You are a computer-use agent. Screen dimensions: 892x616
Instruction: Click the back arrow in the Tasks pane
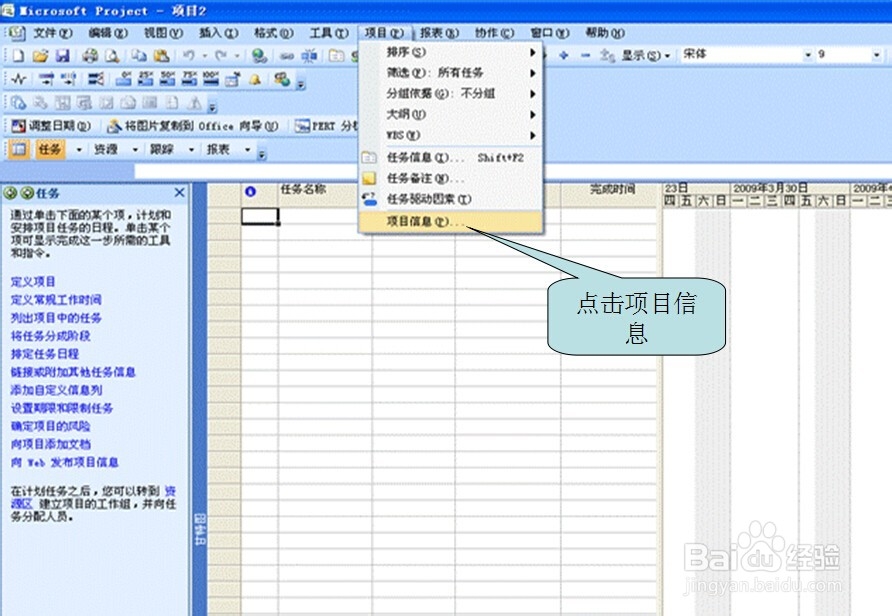click(10, 193)
